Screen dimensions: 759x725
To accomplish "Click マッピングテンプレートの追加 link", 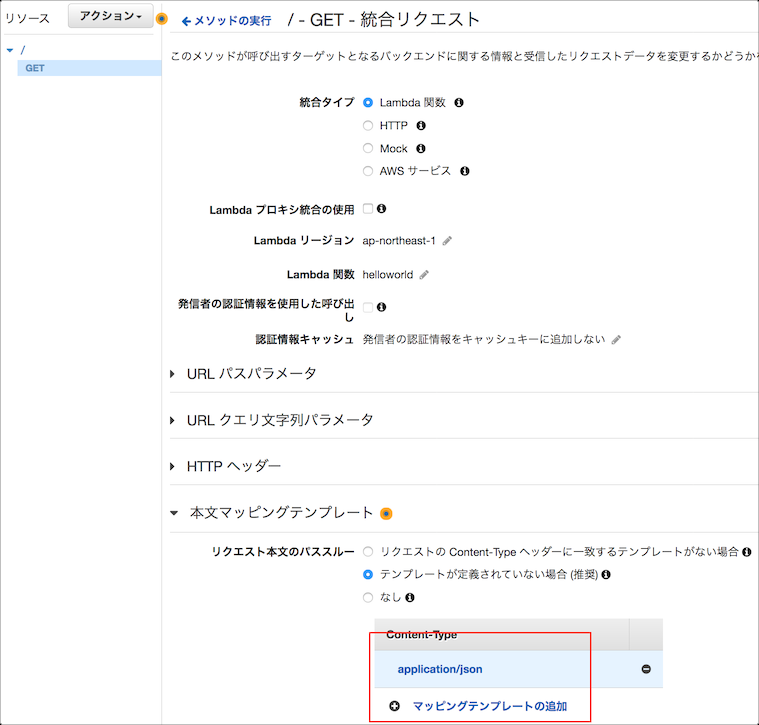I will tap(489, 706).
